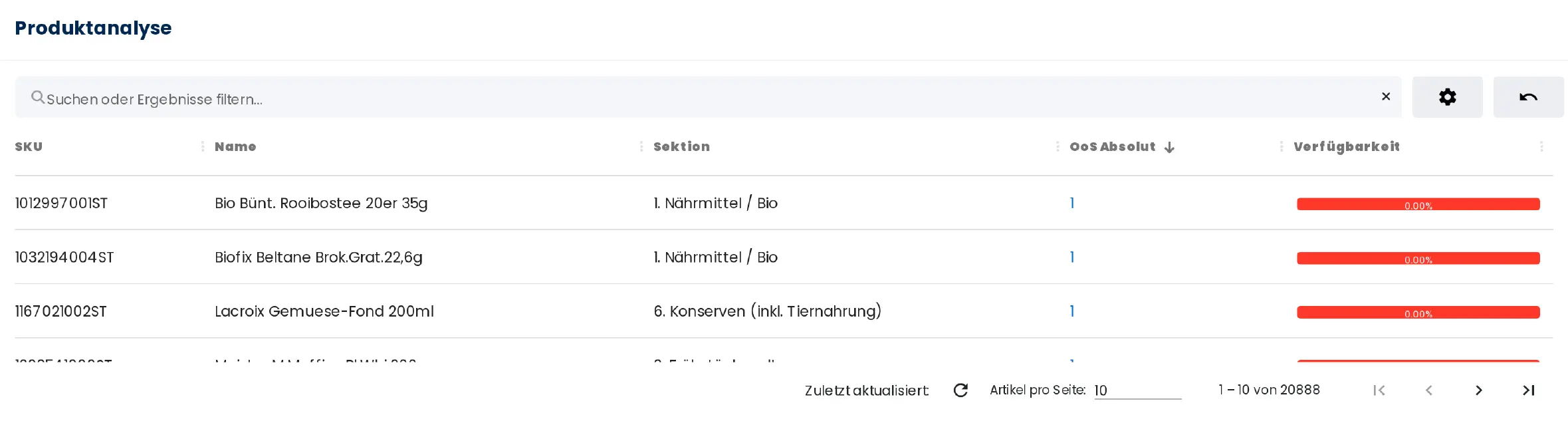Click the search magnifier icon

pyautogui.click(x=38, y=98)
